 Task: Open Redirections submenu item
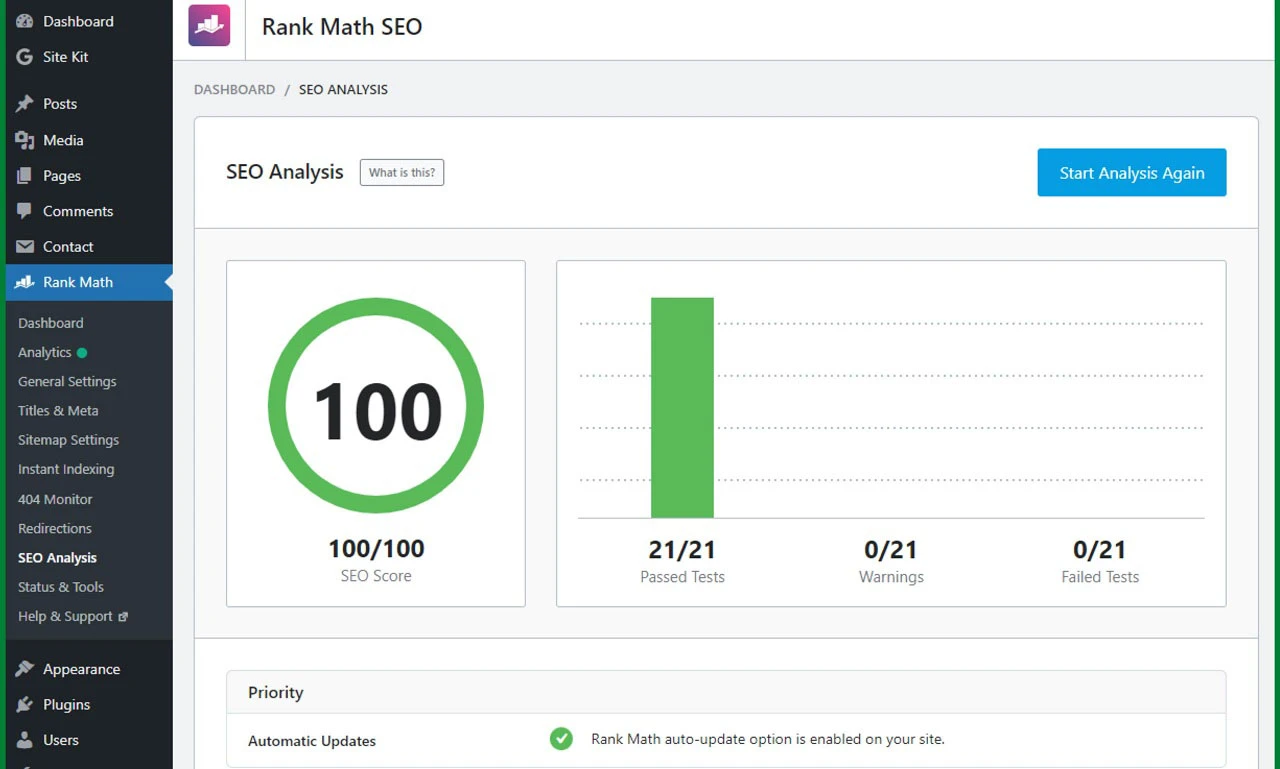pyautogui.click(x=55, y=528)
